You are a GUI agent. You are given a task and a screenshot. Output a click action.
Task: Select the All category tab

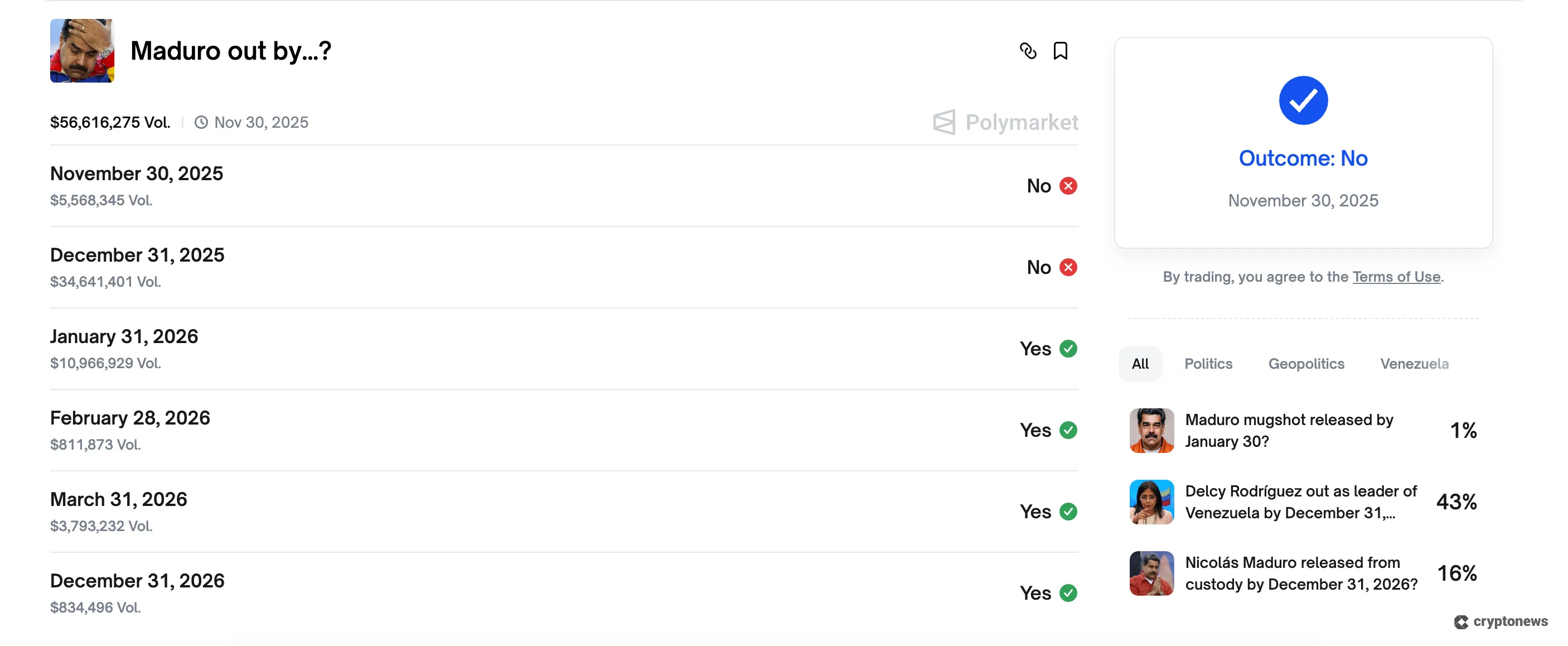click(x=1140, y=364)
